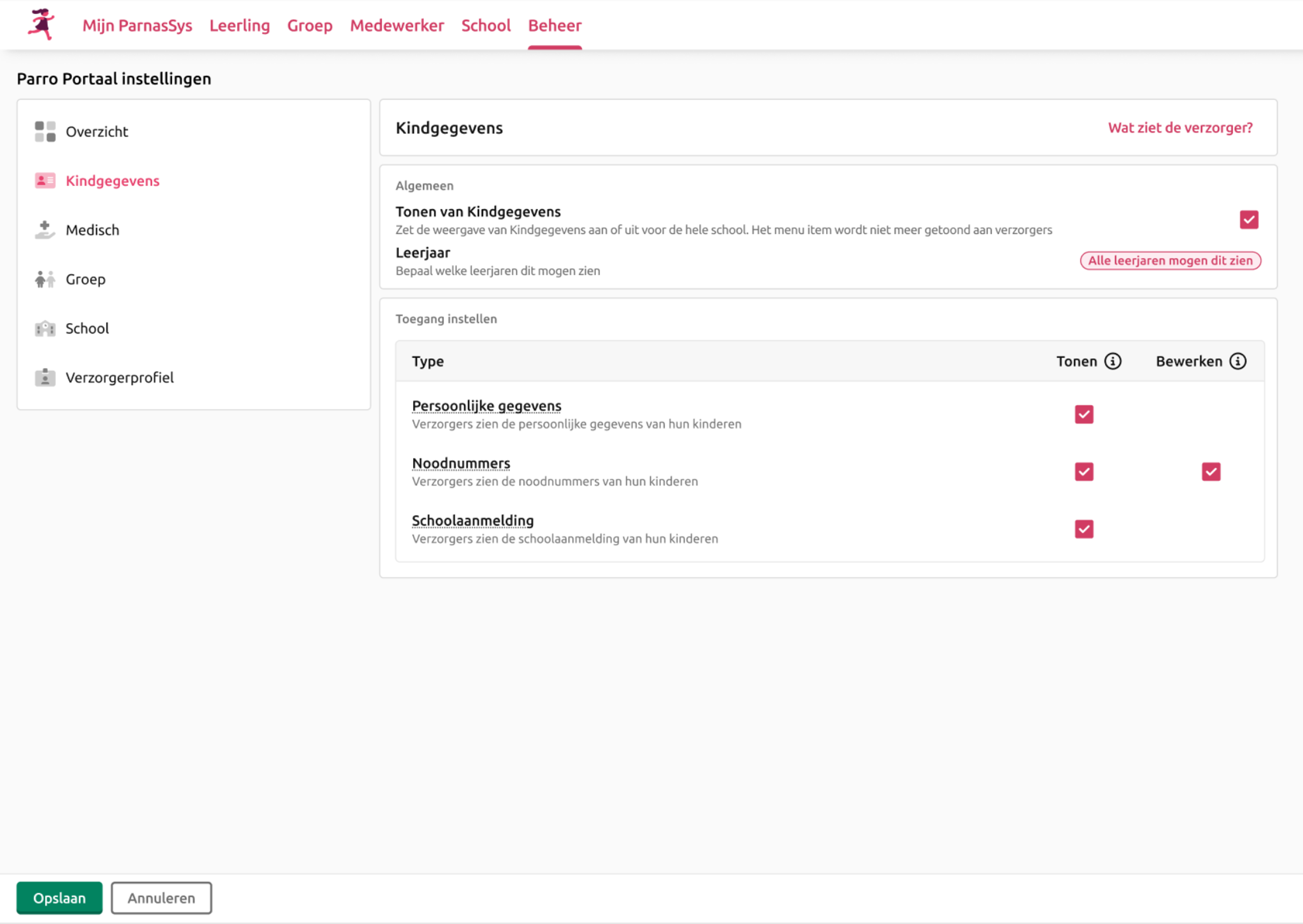Click the Tonen column header text
Image resolution: width=1303 pixels, height=924 pixels.
point(1077,361)
